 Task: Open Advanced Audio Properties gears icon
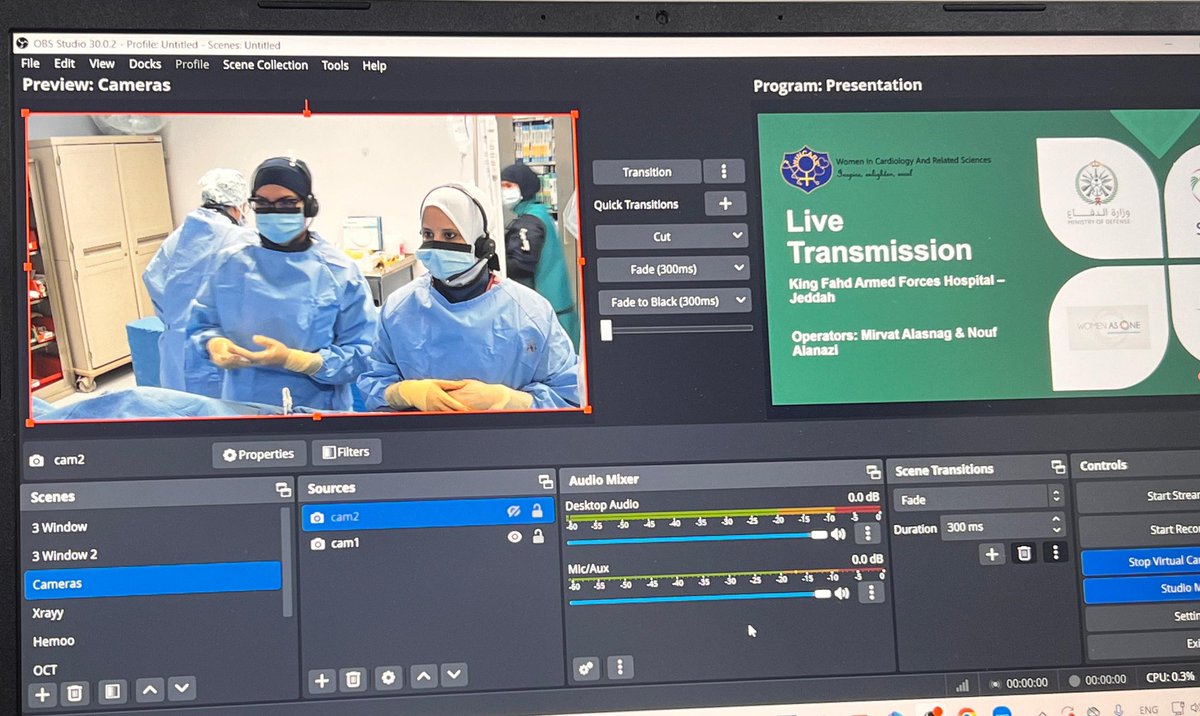point(586,668)
